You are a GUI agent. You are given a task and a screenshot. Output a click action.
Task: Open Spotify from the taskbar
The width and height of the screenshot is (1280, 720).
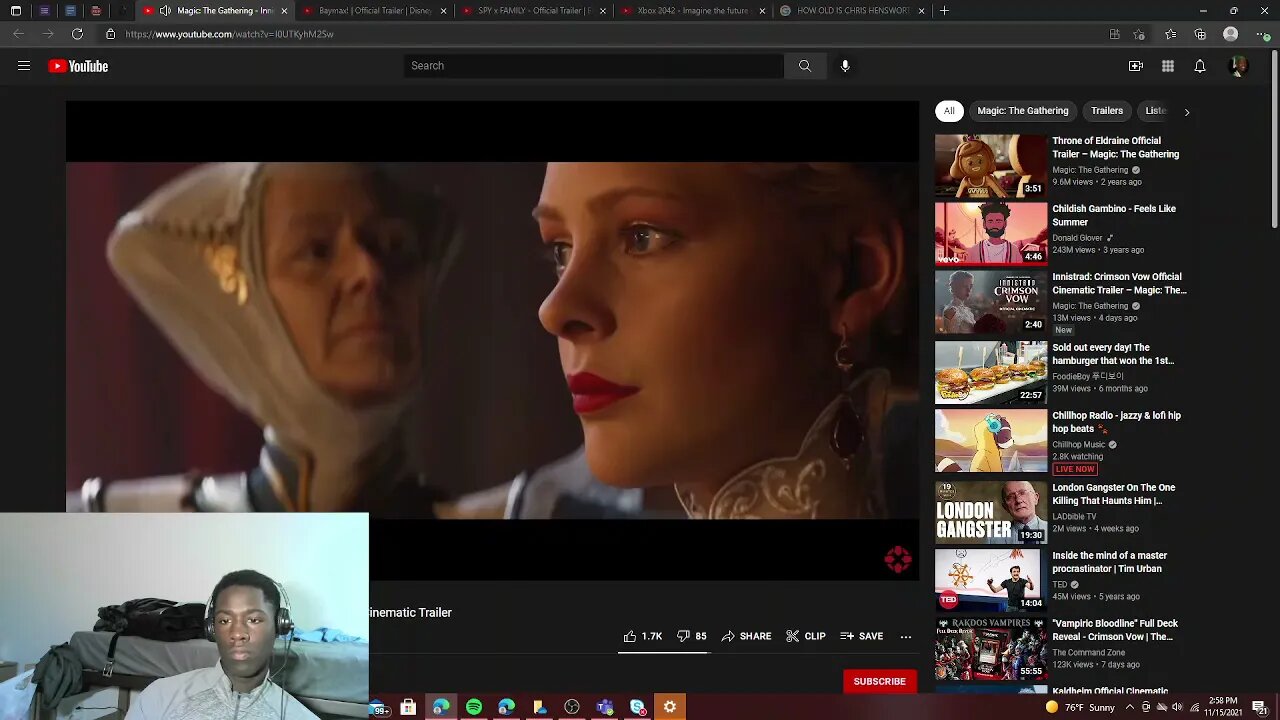click(x=474, y=707)
